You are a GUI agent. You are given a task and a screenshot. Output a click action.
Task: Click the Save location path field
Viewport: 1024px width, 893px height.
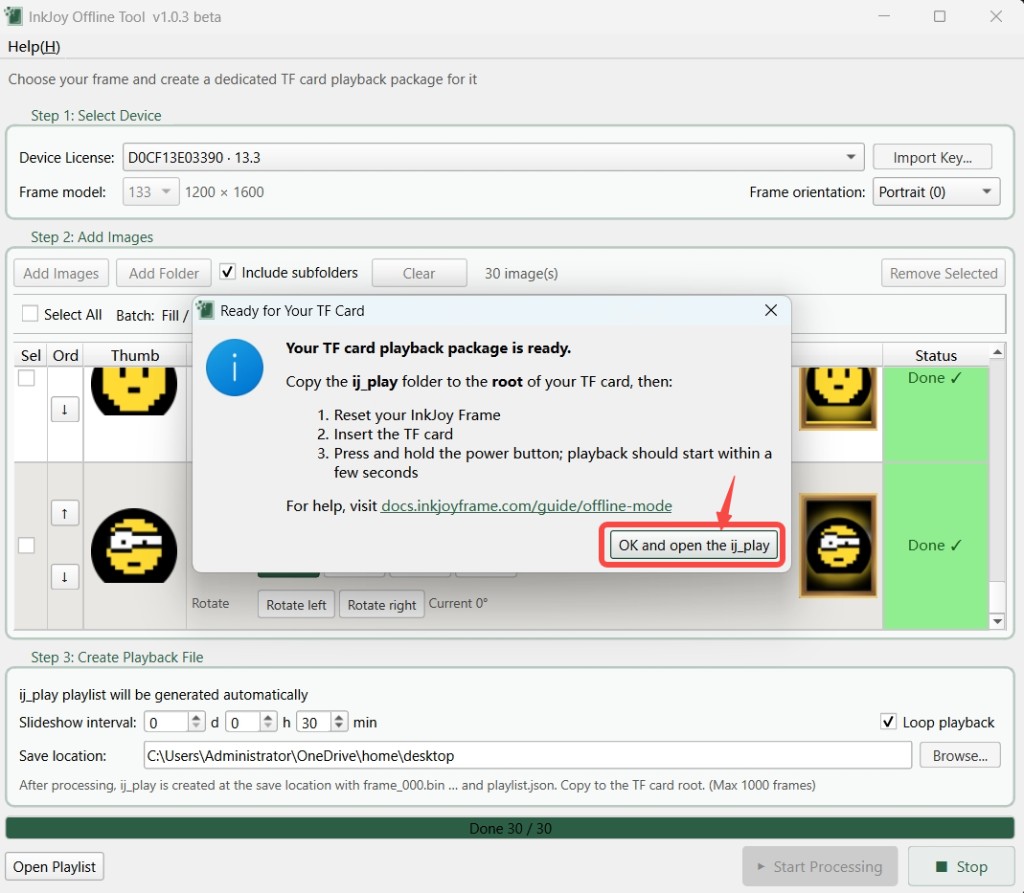point(527,755)
